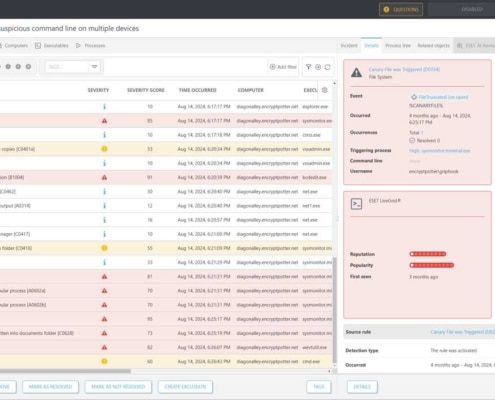
Task: Open the Related objects tab
Action: (x=434, y=46)
